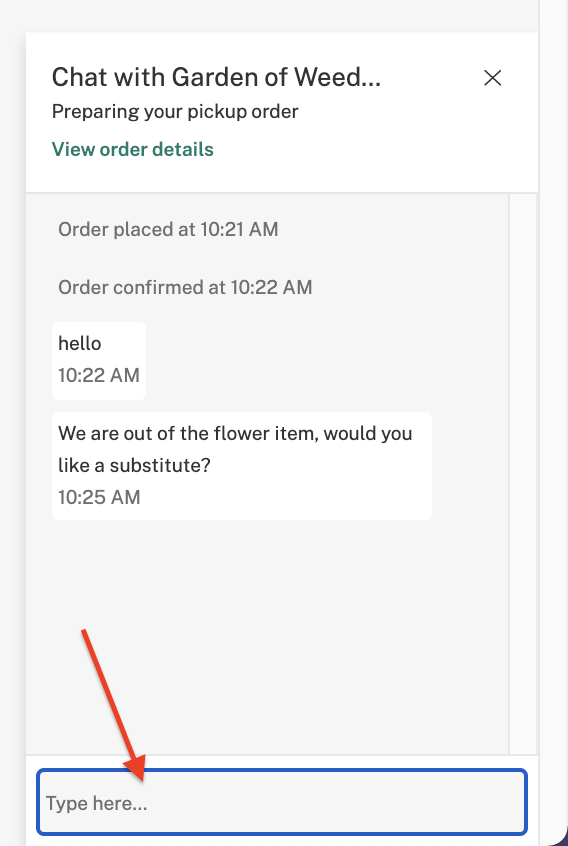Click the hello message bubble

99,360
